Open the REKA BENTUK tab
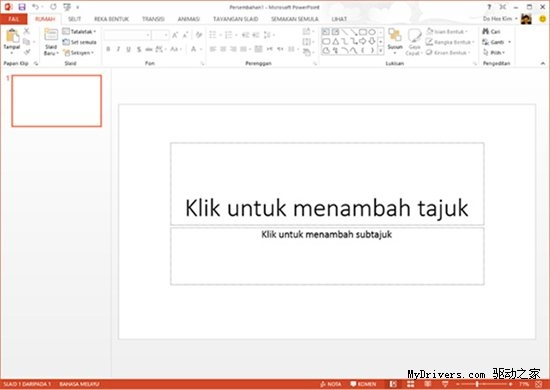The image size is (550, 390). pyautogui.click(x=111, y=19)
